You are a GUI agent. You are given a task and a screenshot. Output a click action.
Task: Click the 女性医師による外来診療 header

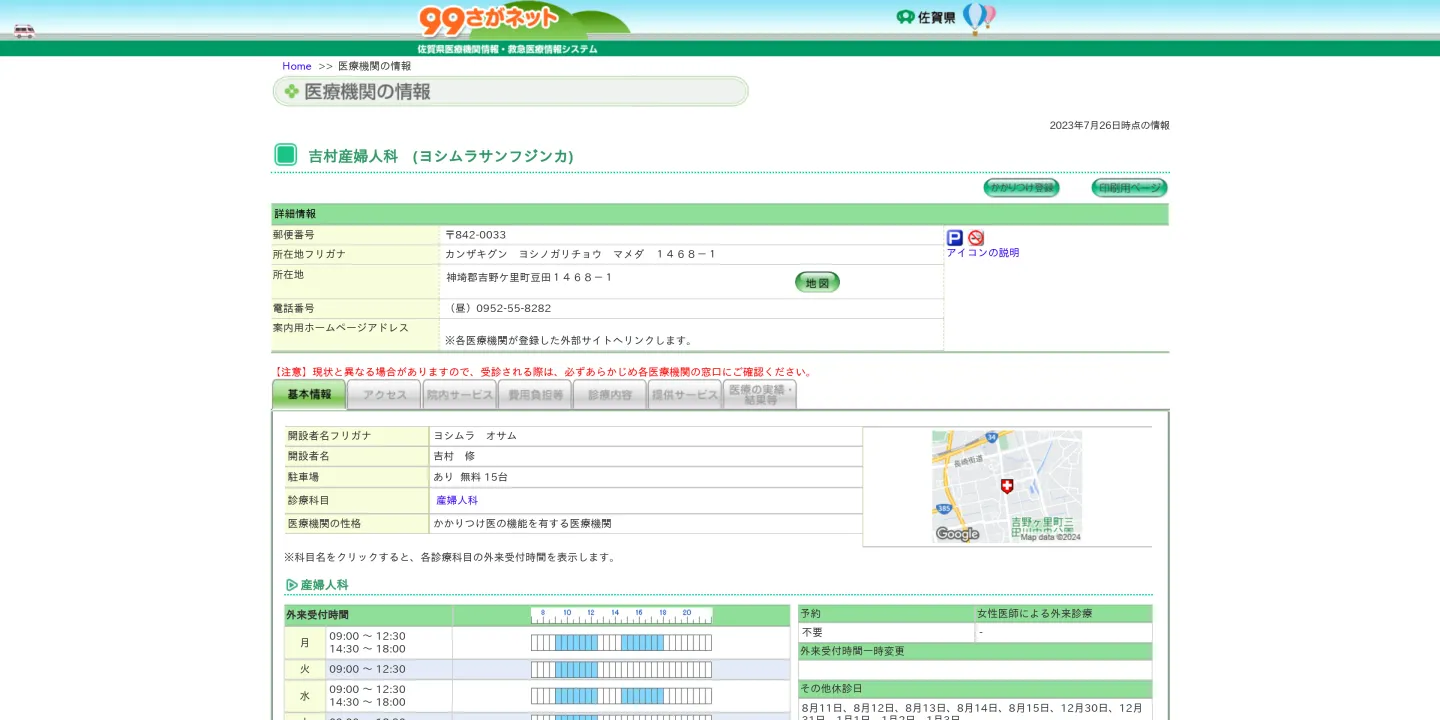pyautogui.click(x=1064, y=613)
